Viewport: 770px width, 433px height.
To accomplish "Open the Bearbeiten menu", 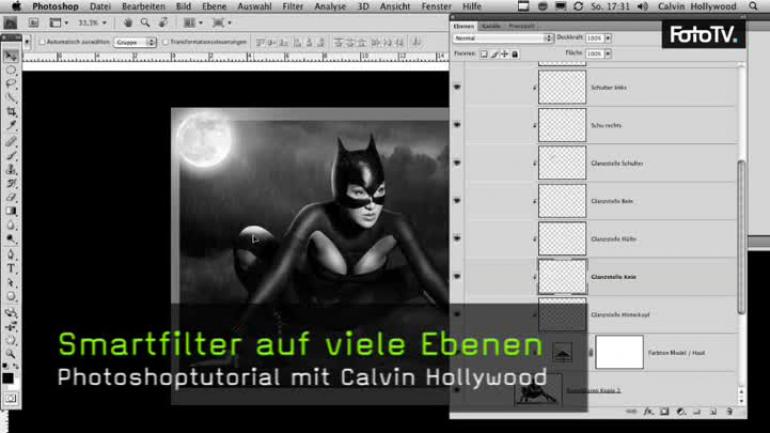I will tap(143, 6).
